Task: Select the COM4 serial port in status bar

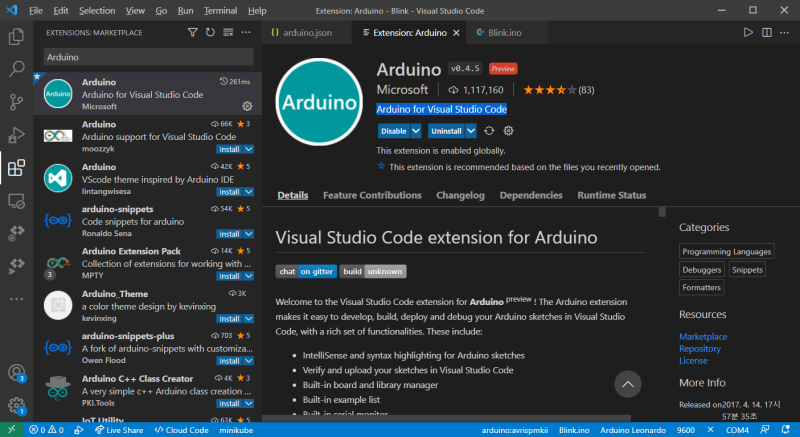Action: coord(737,430)
